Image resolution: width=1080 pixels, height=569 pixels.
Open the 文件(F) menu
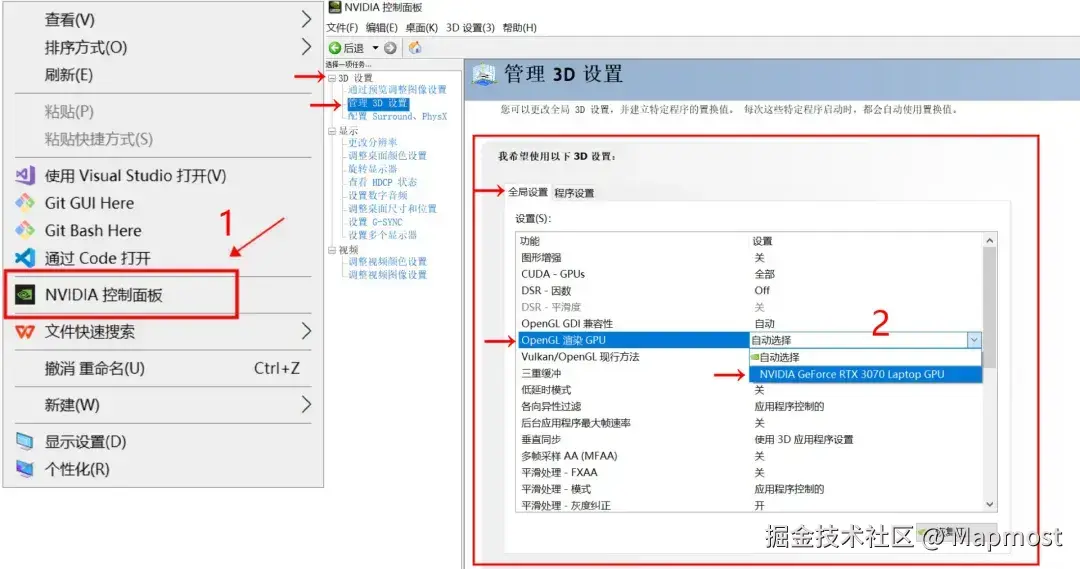(x=342, y=28)
